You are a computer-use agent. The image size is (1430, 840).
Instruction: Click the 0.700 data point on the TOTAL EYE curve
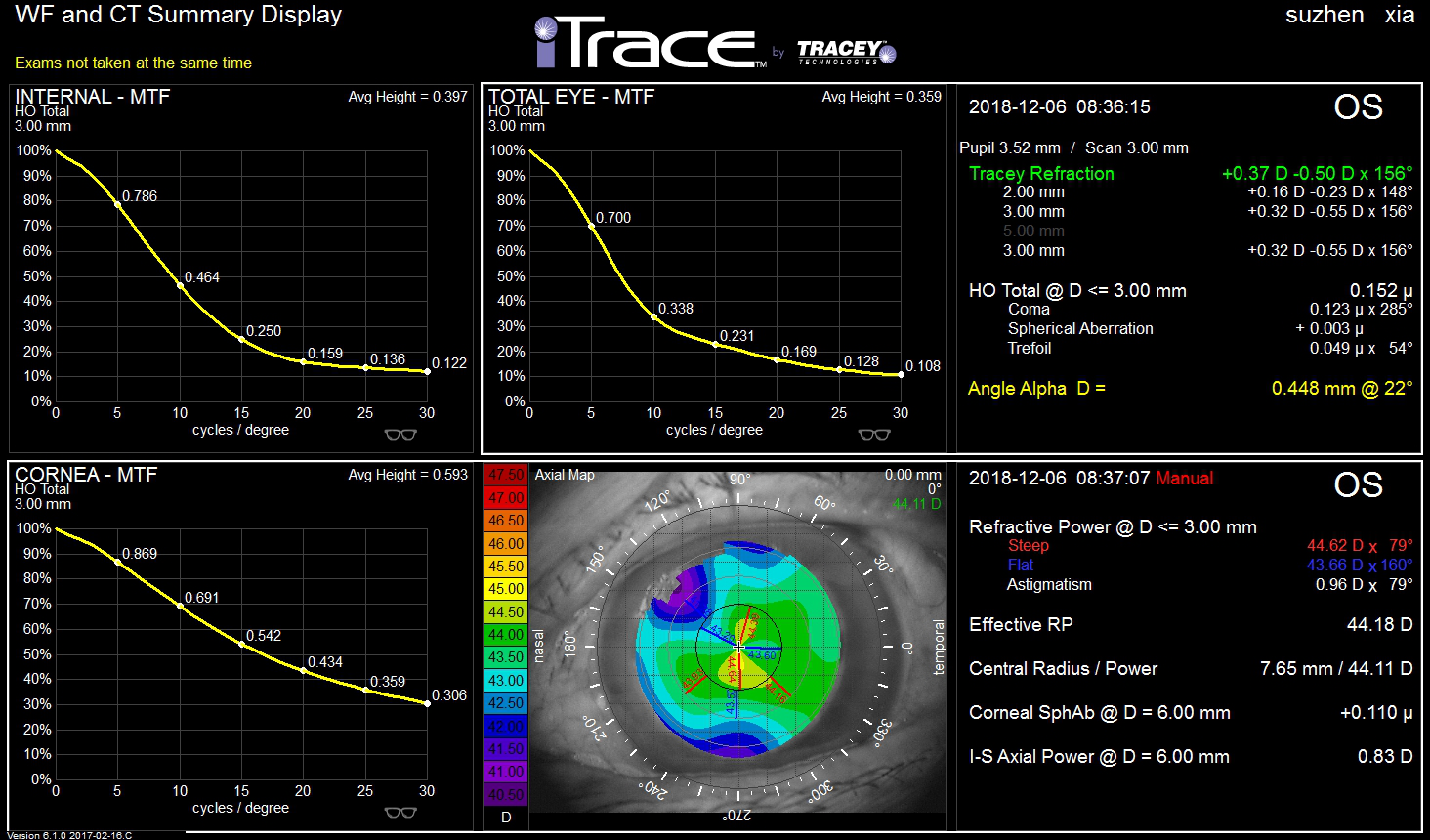click(592, 226)
